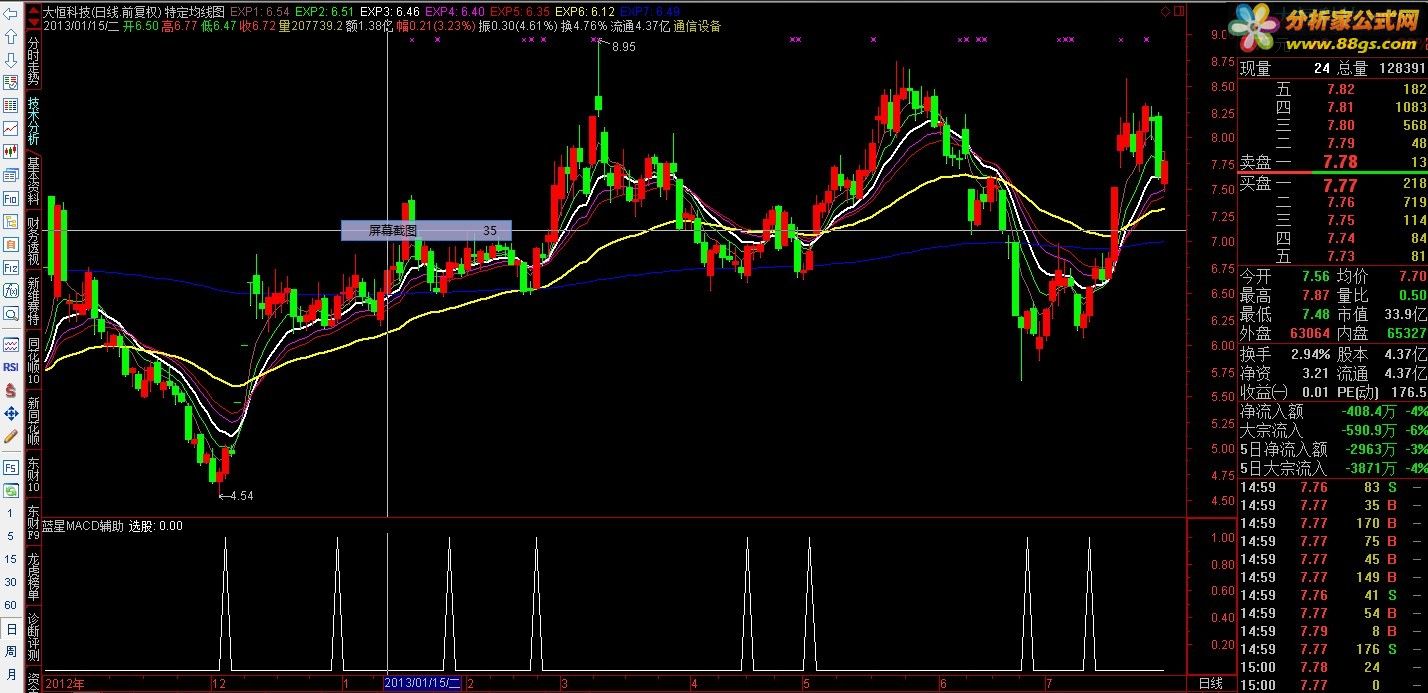Viewport: 1428px width, 693px height.
Task: Select the monthly (月) period button
Action: tap(11, 675)
